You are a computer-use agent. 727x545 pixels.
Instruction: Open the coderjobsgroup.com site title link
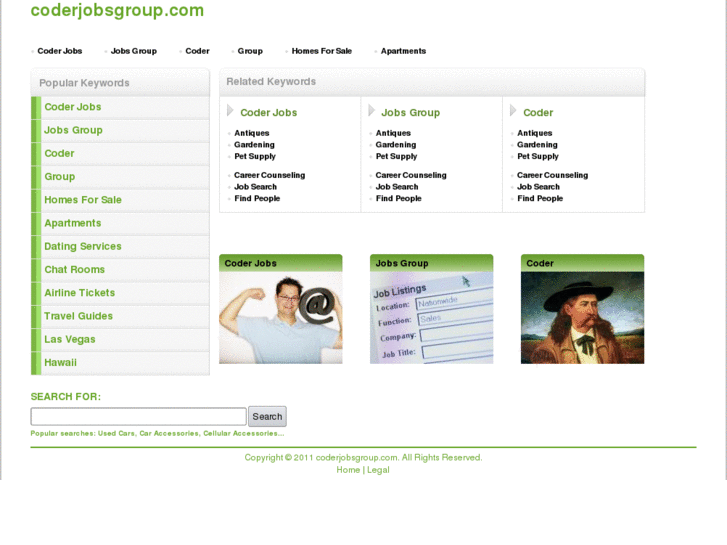(117, 10)
